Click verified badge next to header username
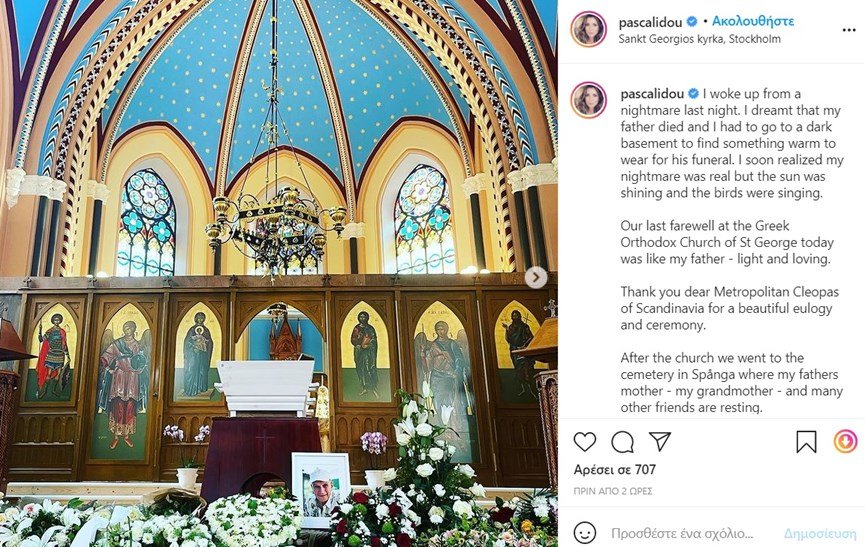Screen dimensions: 865x547 point(692,22)
